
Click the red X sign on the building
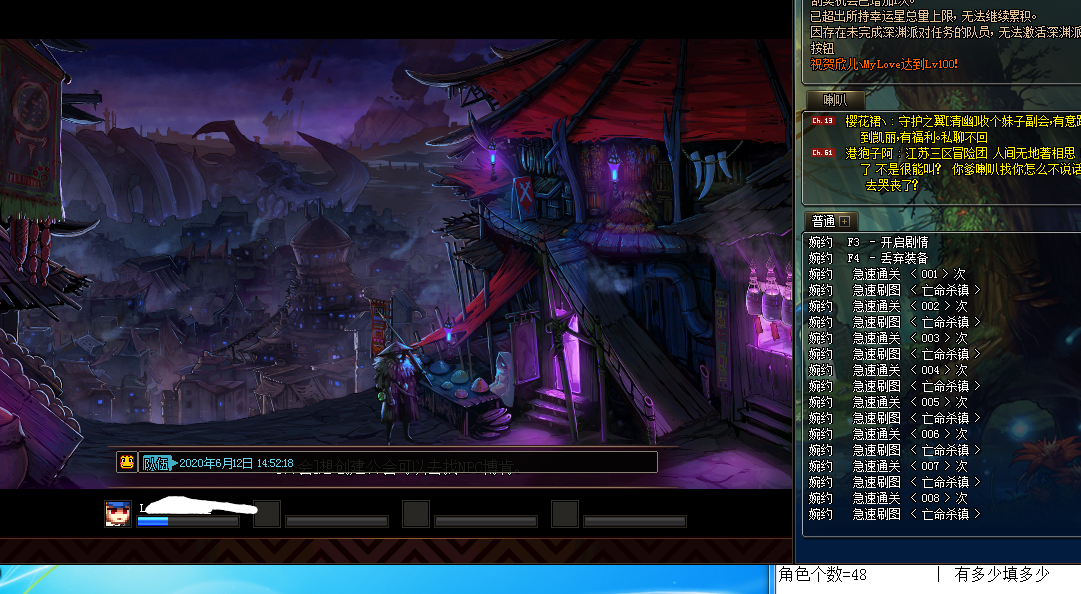pos(525,196)
